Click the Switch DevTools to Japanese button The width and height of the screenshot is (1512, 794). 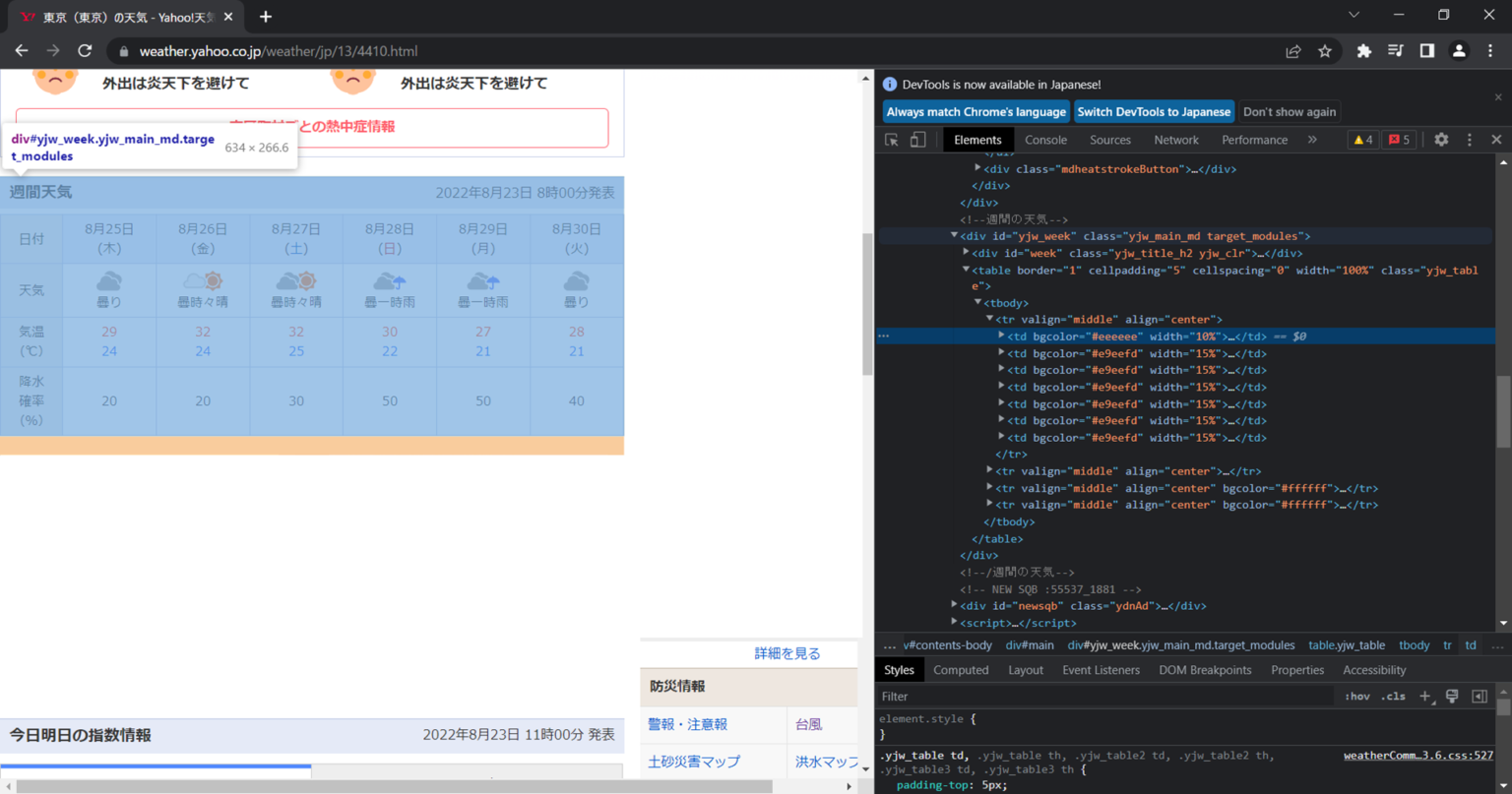click(1154, 111)
